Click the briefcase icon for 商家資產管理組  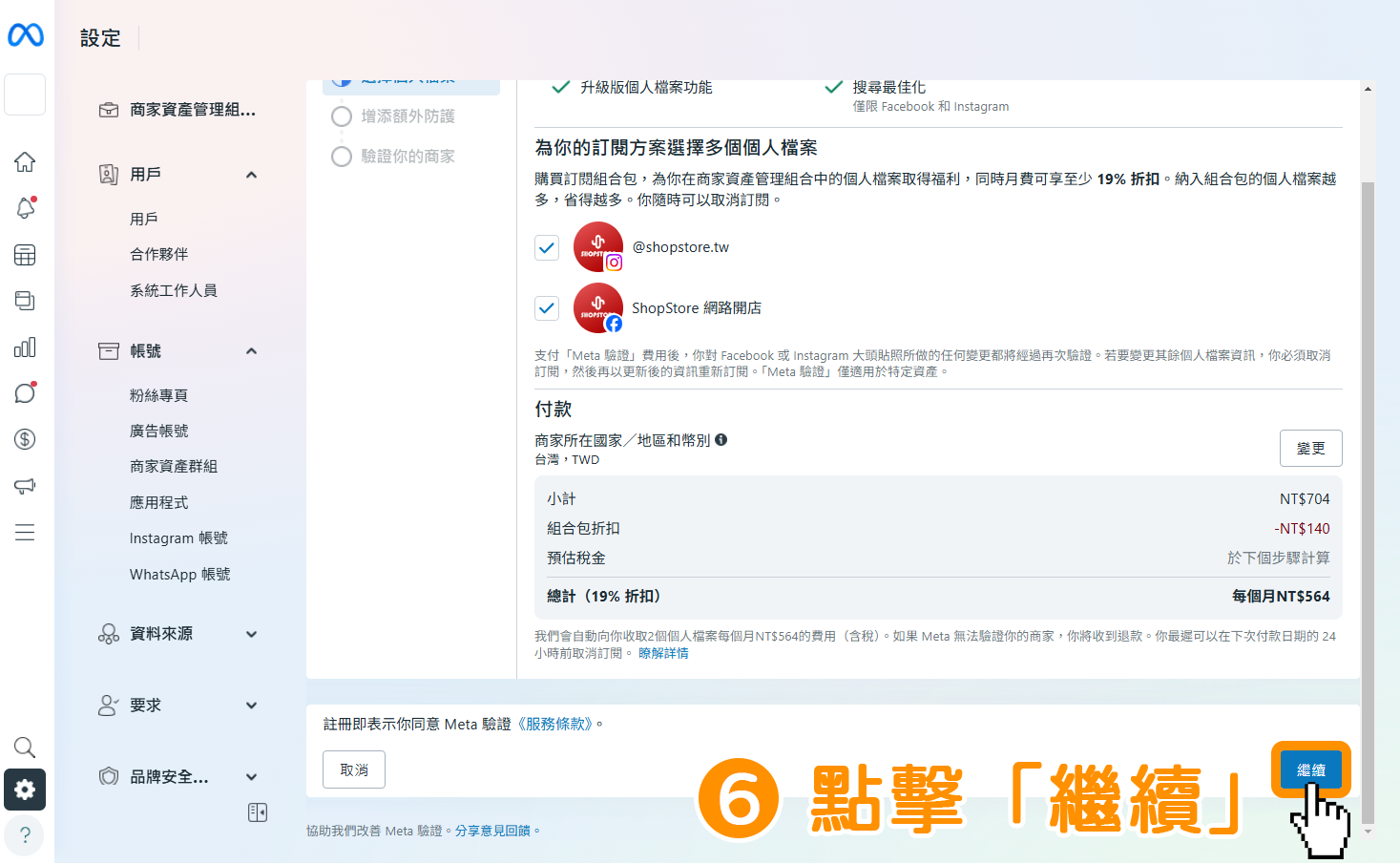(x=109, y=110)
